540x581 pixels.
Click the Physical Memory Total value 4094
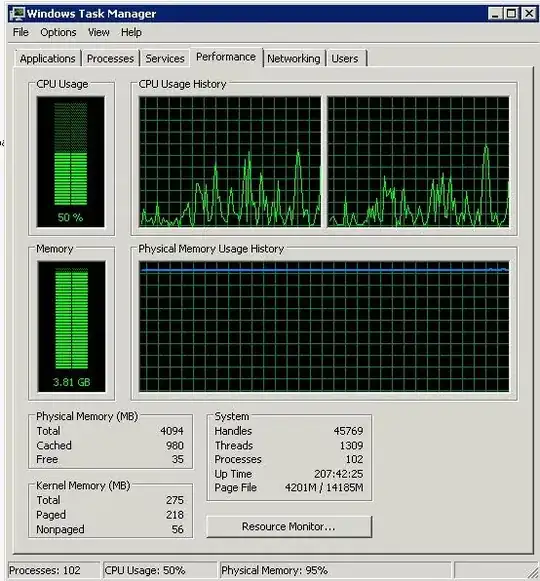click(172, 431)
